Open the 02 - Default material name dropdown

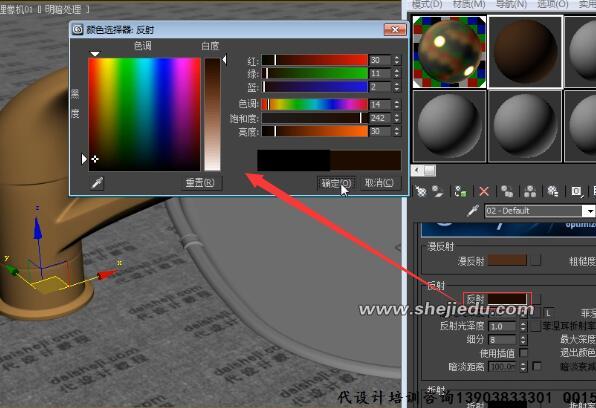[589, 211]
